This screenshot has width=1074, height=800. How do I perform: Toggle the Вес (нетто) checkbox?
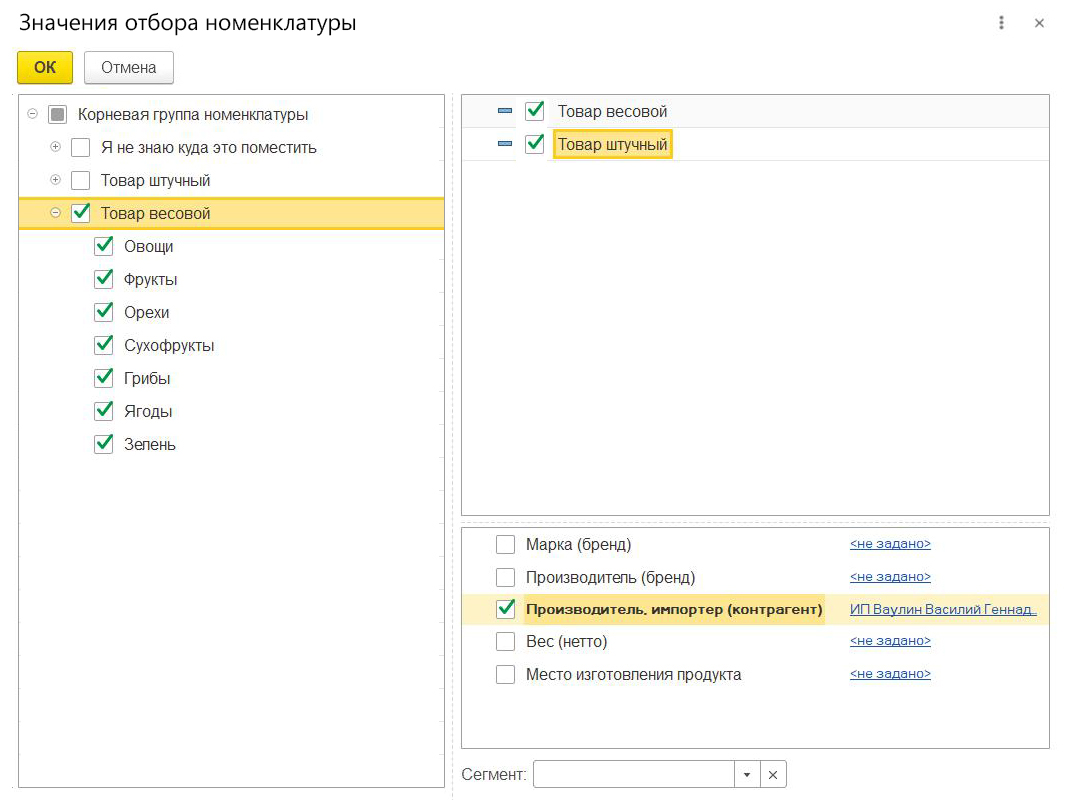506,642
